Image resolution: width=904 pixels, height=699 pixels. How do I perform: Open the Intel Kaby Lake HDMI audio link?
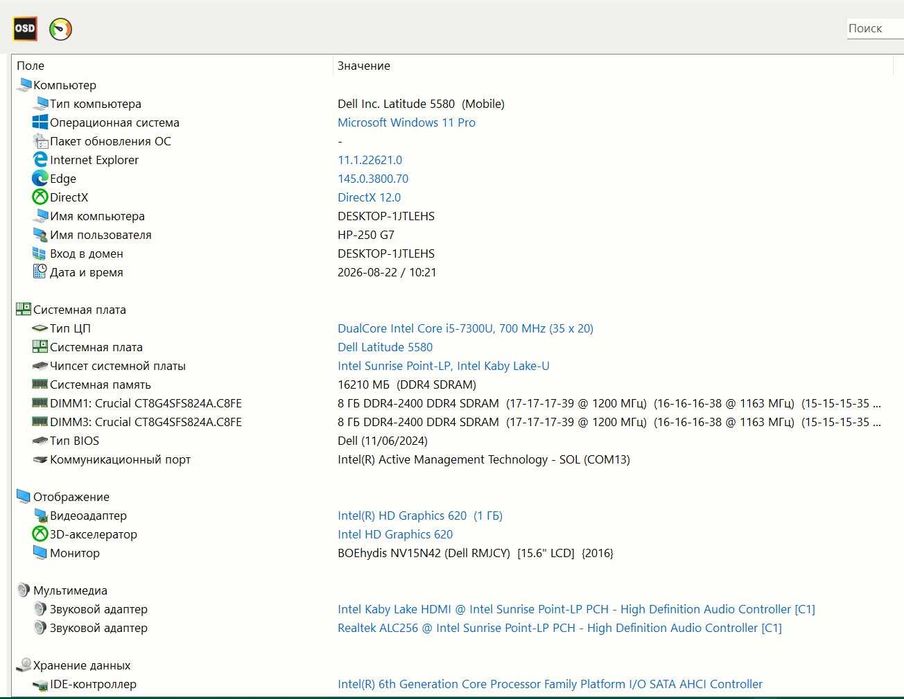576,609
